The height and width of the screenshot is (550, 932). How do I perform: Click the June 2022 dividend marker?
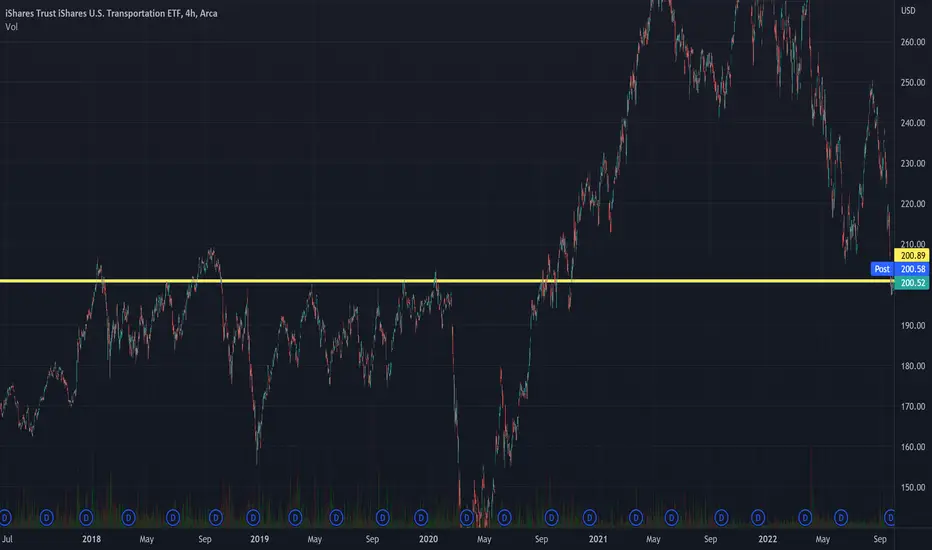pyautogui.click(x=841, y=518)
